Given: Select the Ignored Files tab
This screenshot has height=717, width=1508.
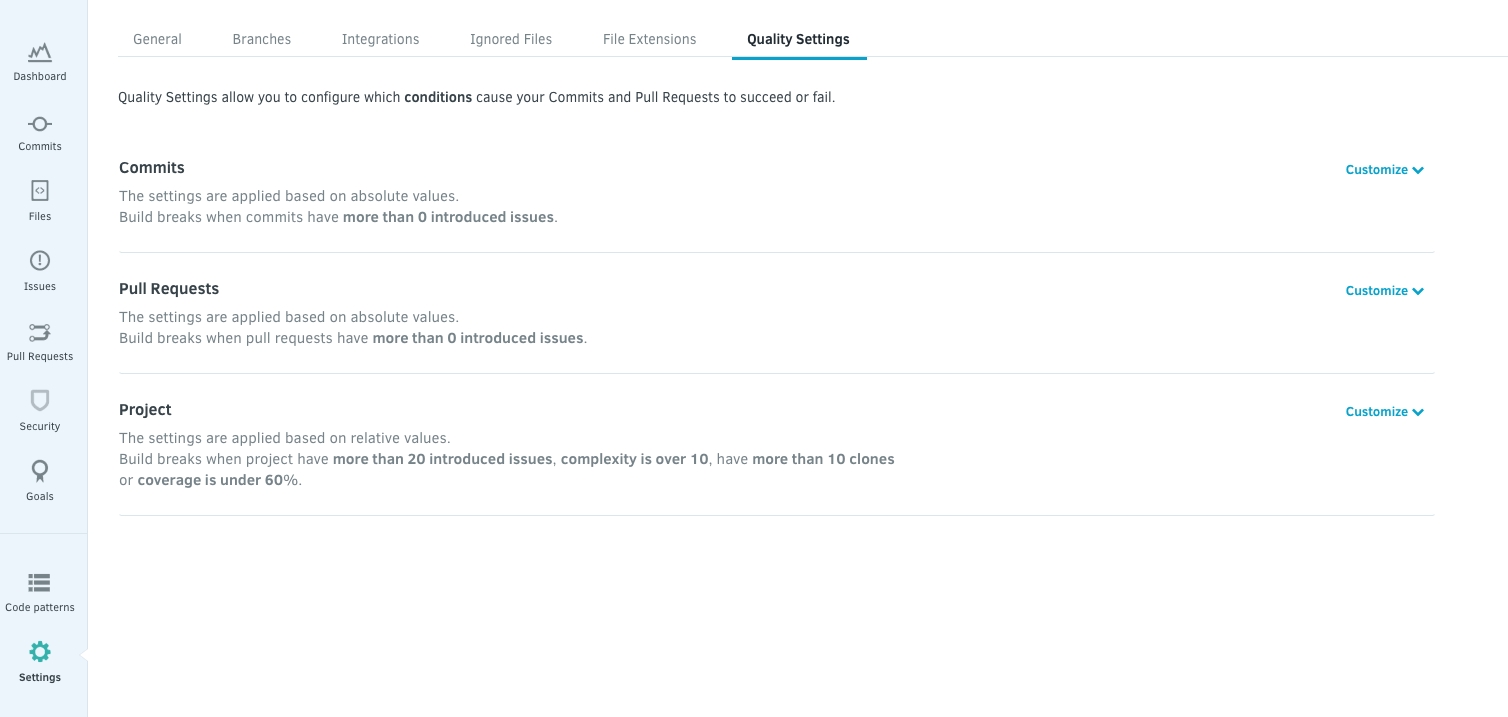Looking at the screenshot, I should pos(511,39).
